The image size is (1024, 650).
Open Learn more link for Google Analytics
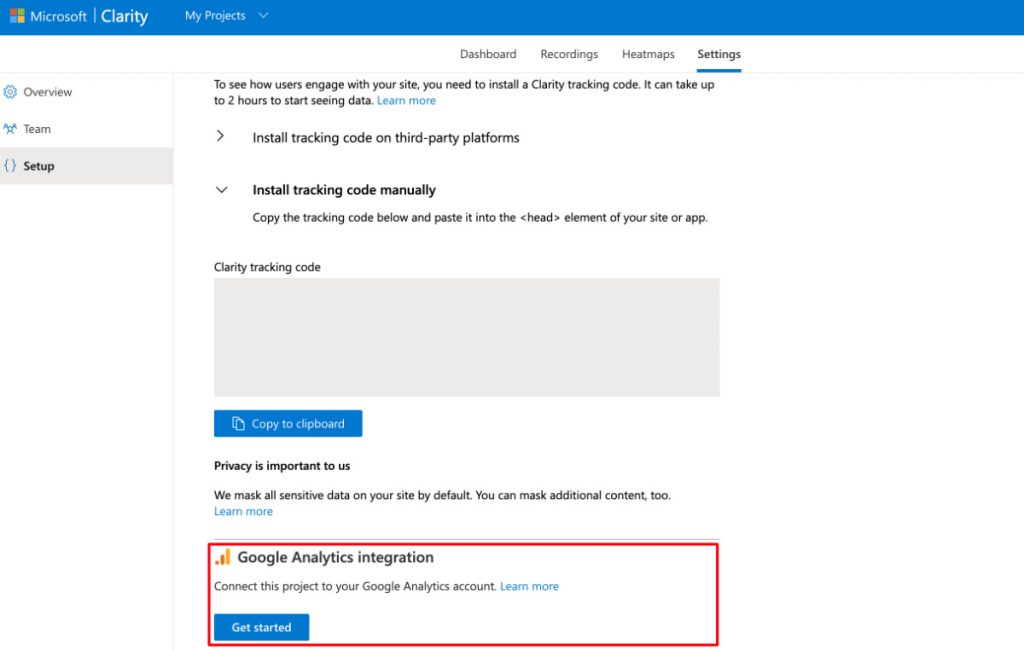[529, 587]
